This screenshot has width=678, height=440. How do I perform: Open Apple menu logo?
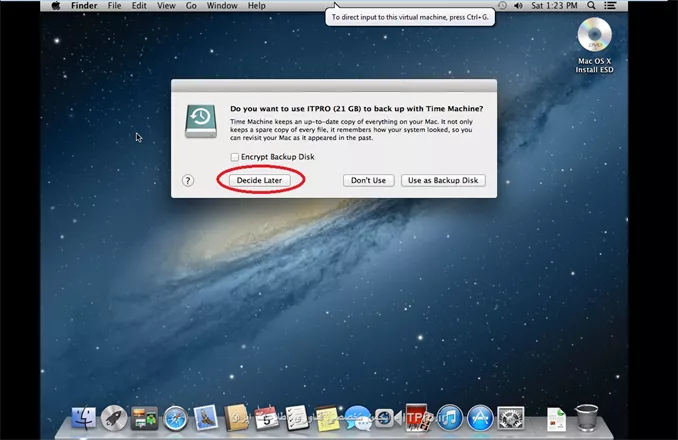[56, 6]
